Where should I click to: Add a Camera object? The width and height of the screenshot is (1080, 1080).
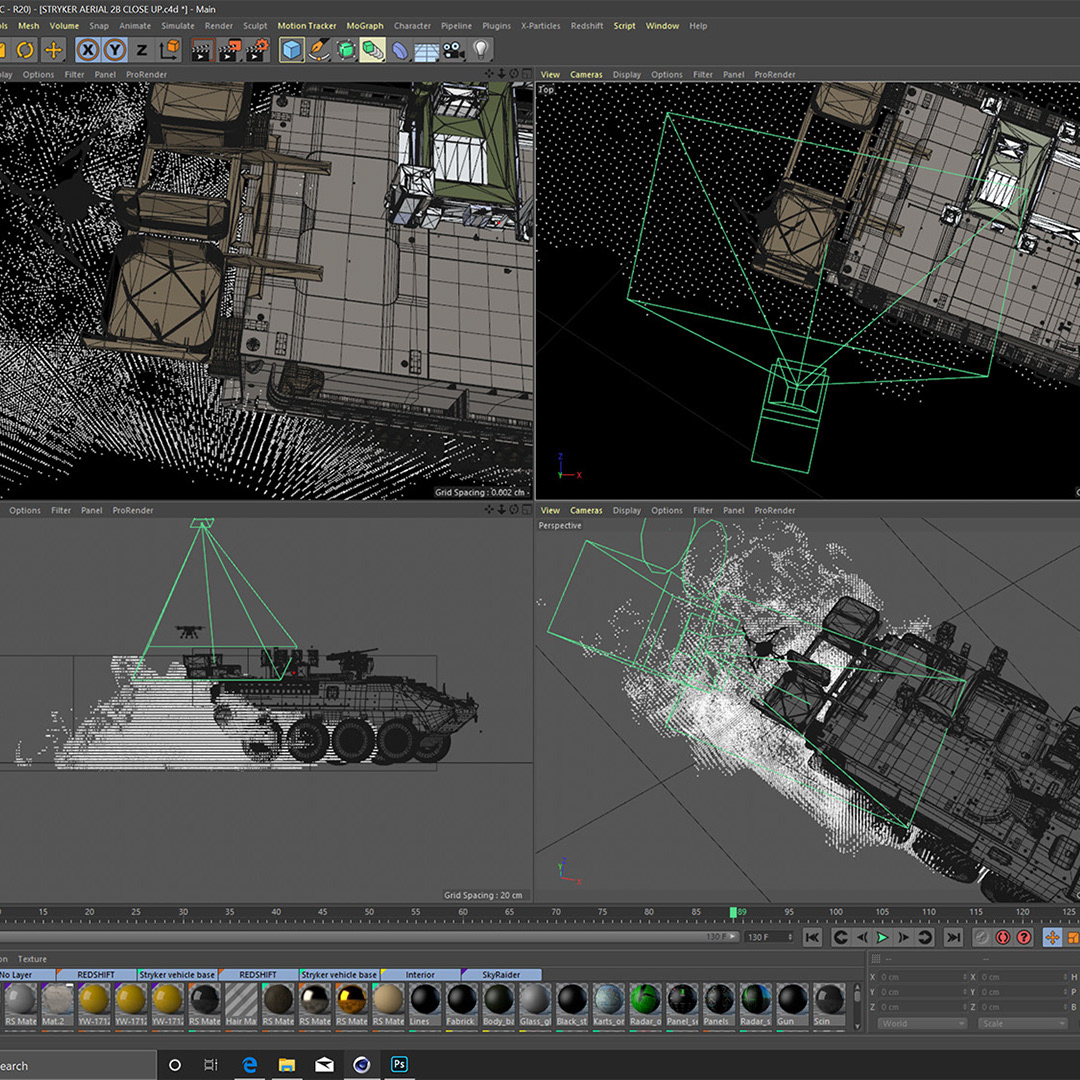tap(453, 50)
